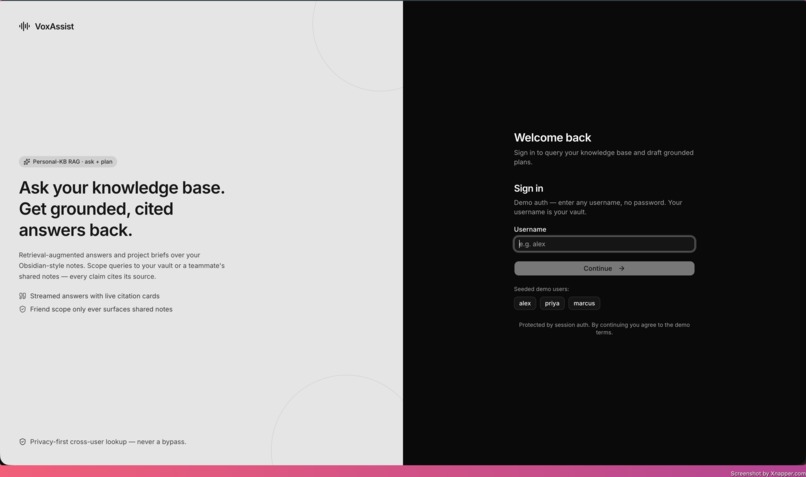Click 'Streamed answers with live citation cards' text
The width and height of the screenshot is (806, 477).
coord(95,296)
